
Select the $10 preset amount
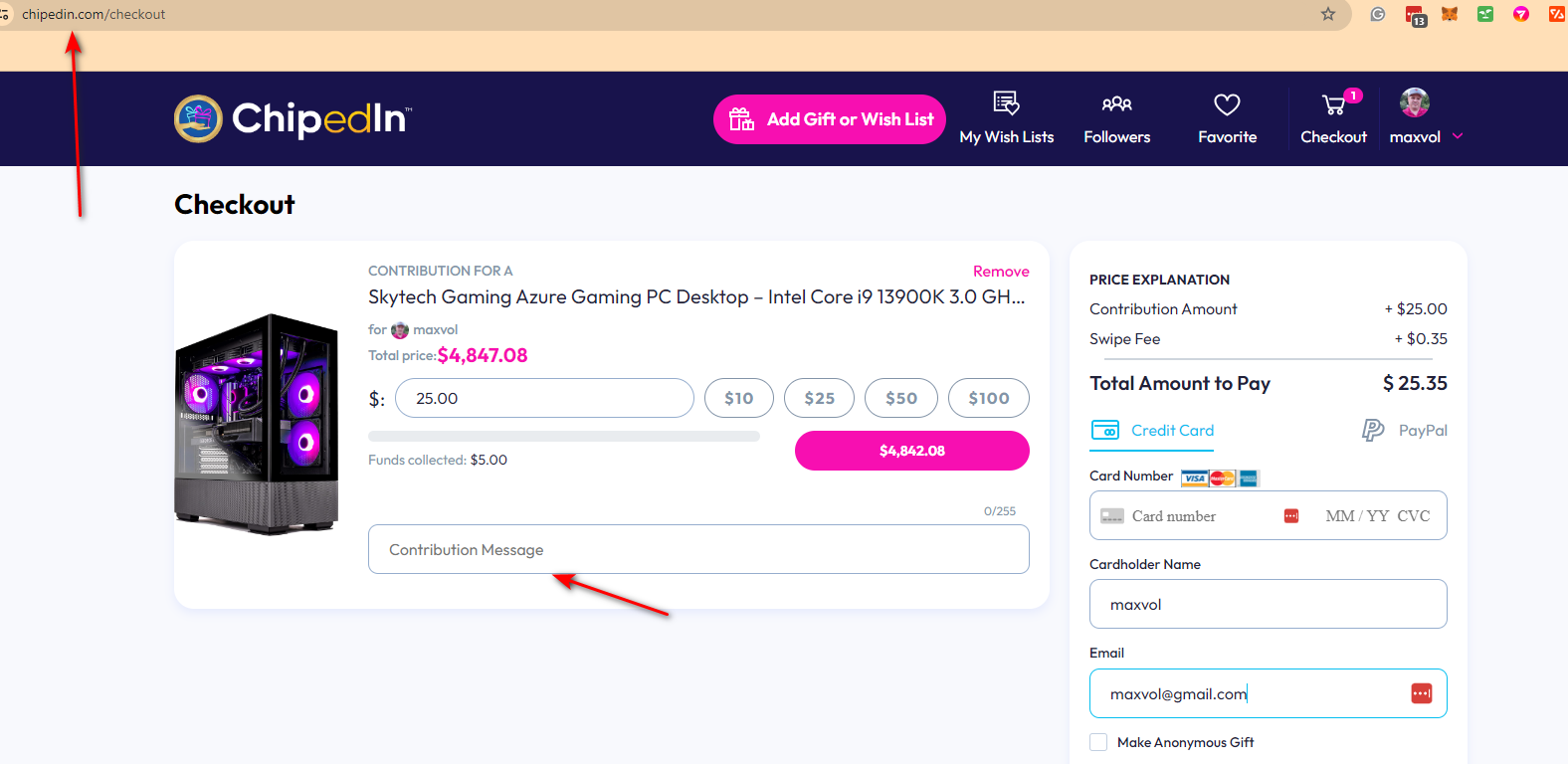(x=738, y=398)
